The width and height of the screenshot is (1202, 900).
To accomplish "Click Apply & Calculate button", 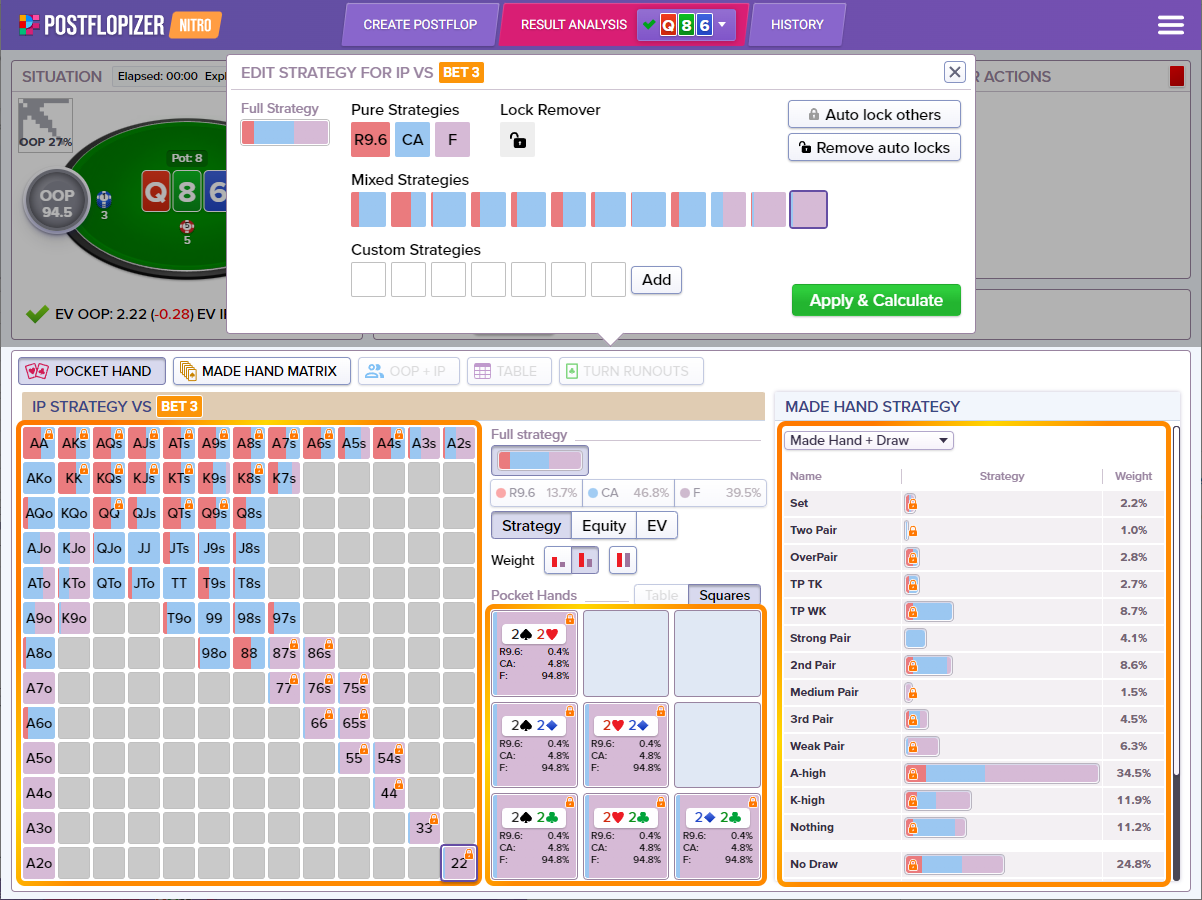I will pos(876,300).
